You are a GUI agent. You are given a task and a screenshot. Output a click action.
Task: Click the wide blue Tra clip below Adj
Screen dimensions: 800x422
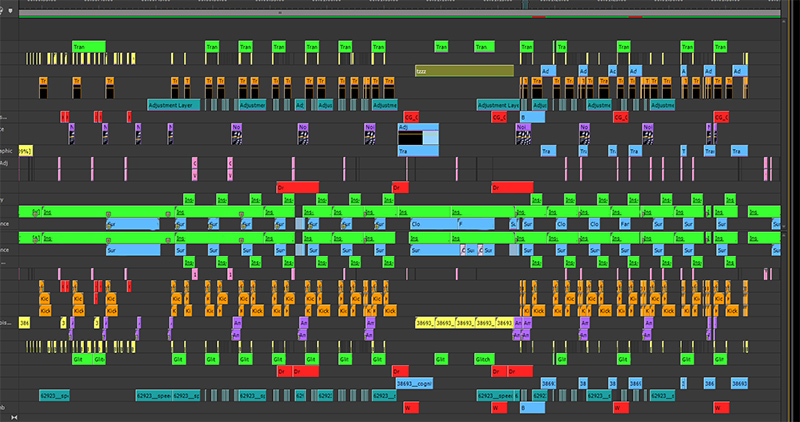418,151
